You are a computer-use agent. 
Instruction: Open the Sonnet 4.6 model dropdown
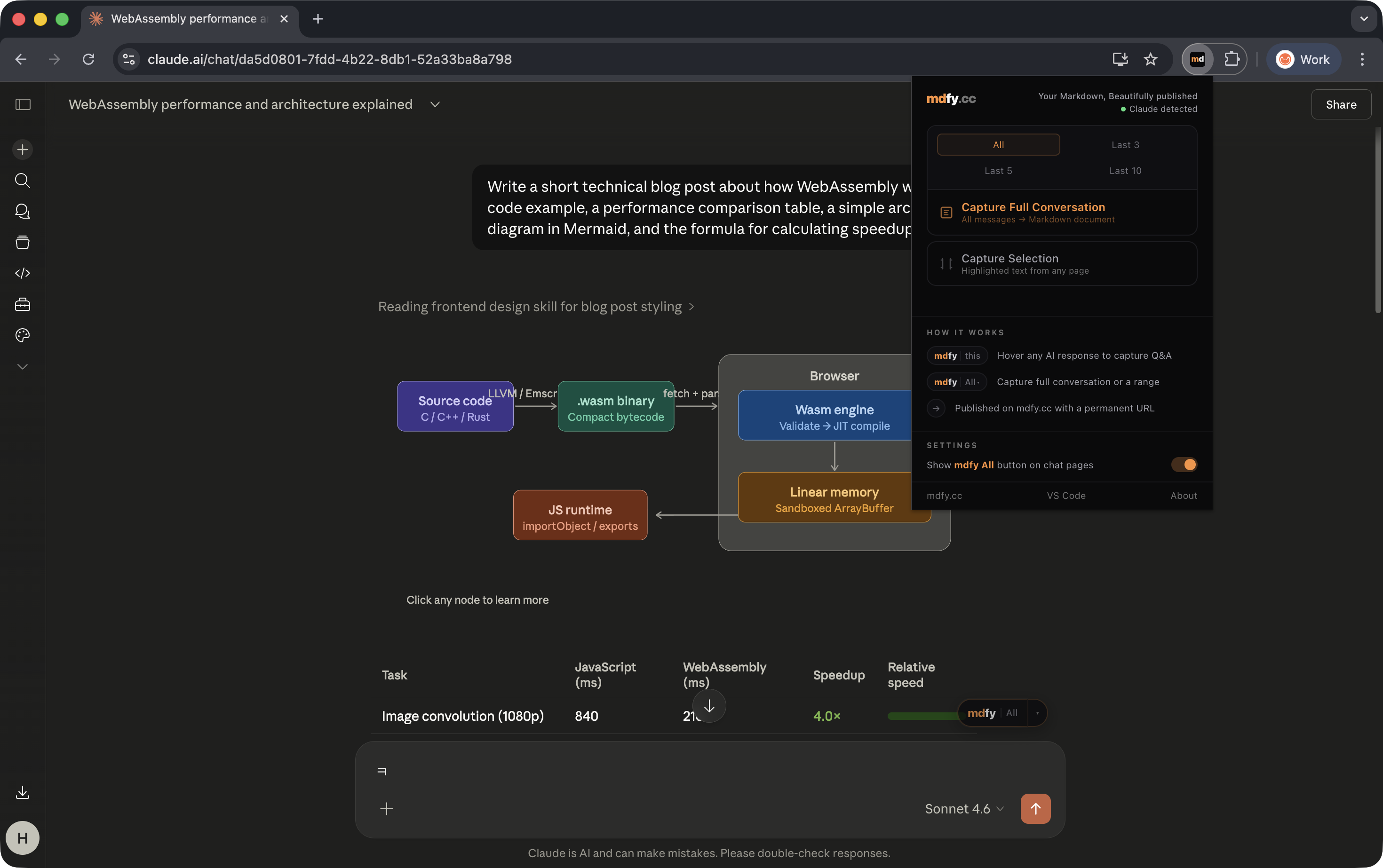pyautogui.click(x=964, y=808)
